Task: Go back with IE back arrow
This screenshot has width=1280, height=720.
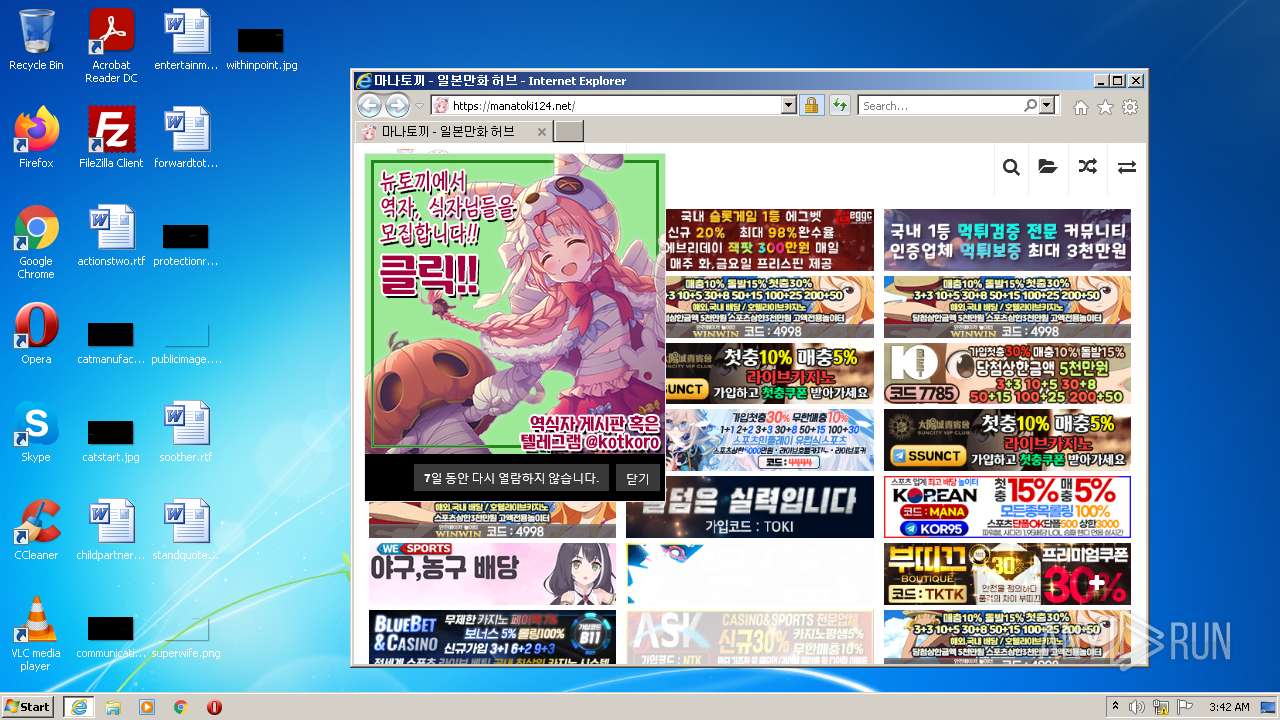Action: pyautogui.click(x=369, y=105)
